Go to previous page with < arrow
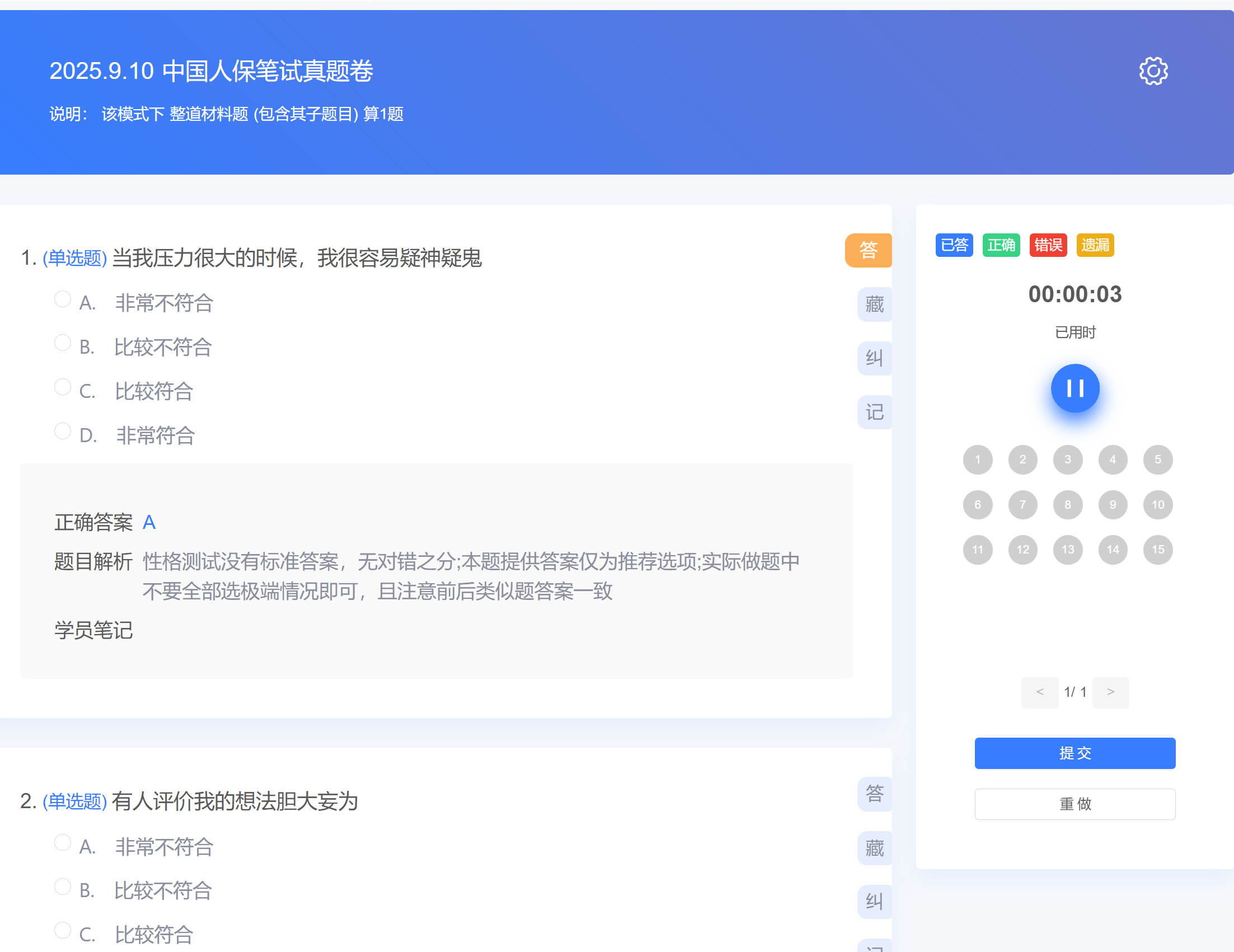 coord(1040,692)
